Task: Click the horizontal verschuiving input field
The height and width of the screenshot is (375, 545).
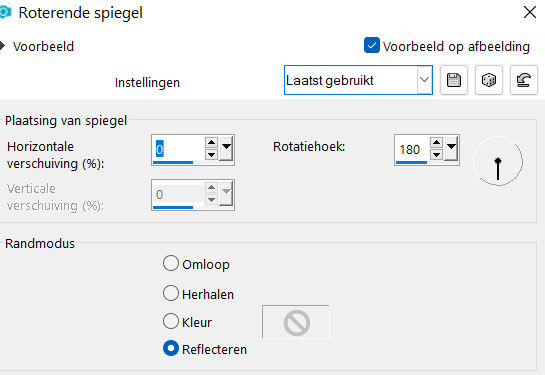Action: pyautogui.click(x=178, y=149)
